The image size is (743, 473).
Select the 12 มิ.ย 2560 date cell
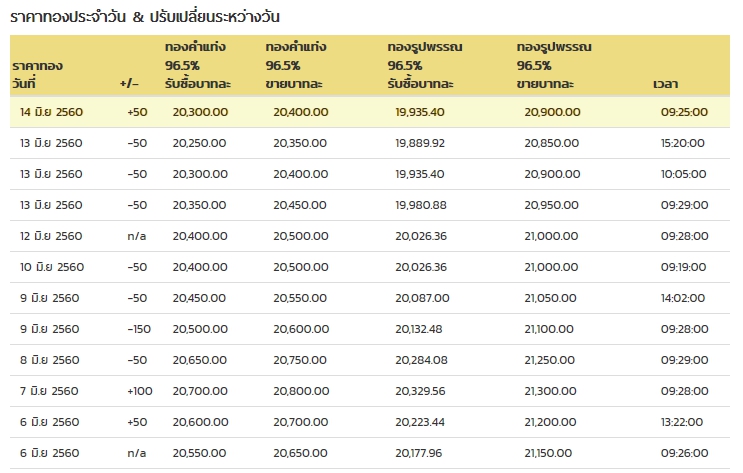click(x=51, y=236)
